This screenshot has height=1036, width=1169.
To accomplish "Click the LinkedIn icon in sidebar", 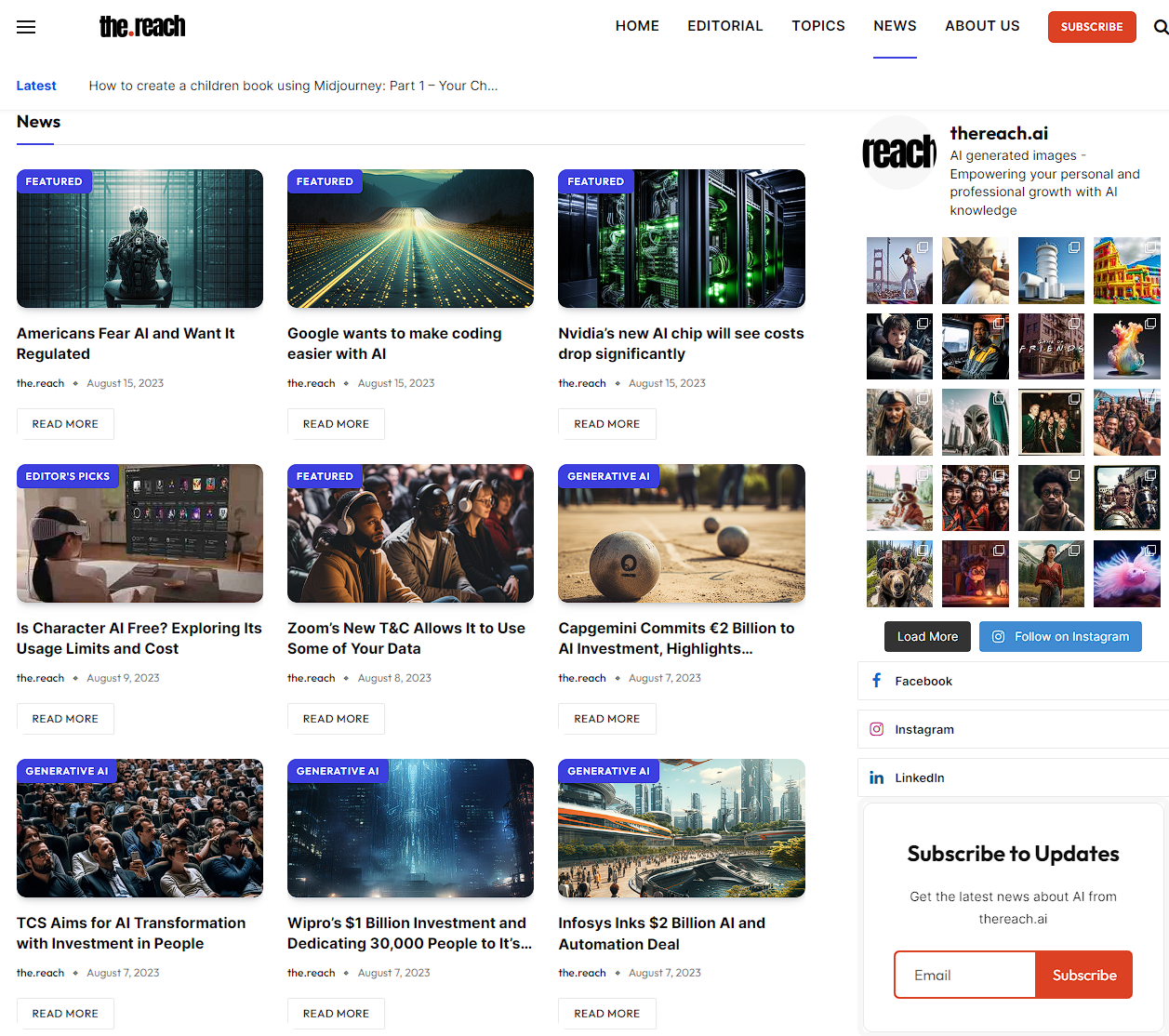I will pyautogui.click(x=876, y=777).
